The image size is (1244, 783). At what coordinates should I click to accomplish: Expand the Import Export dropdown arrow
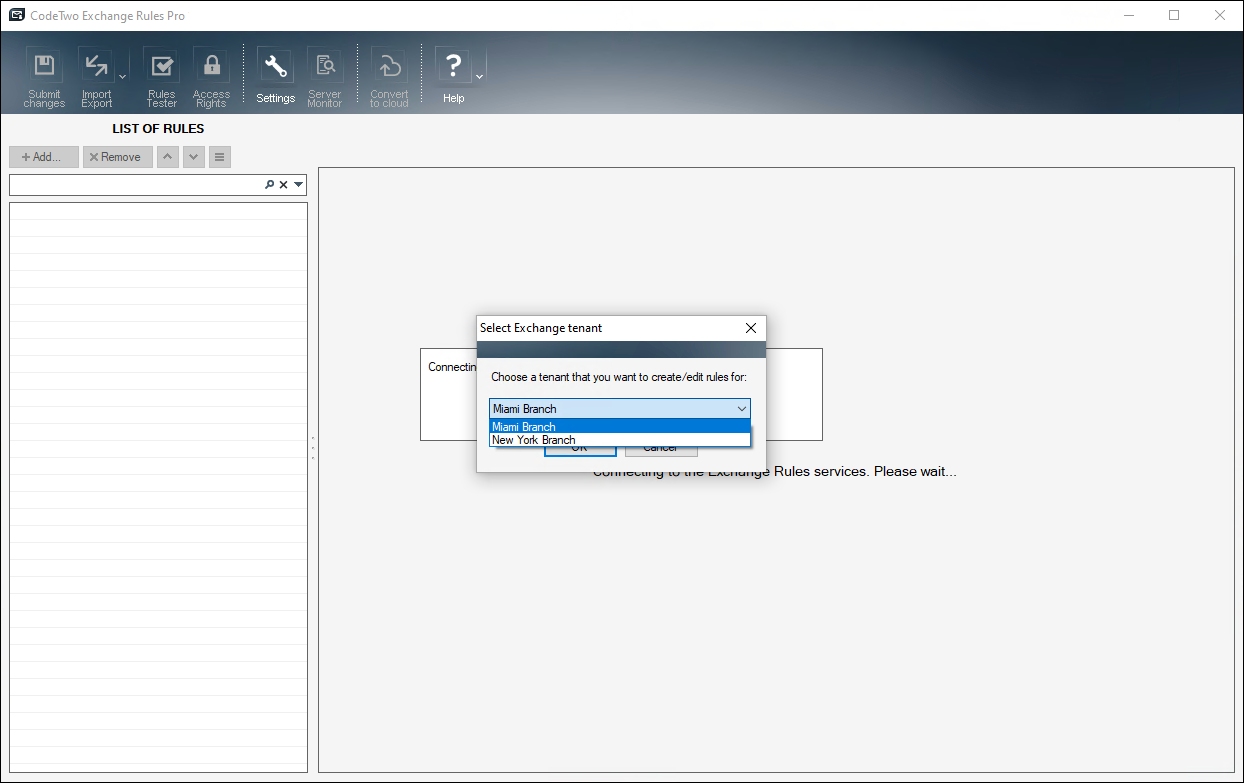122,76
